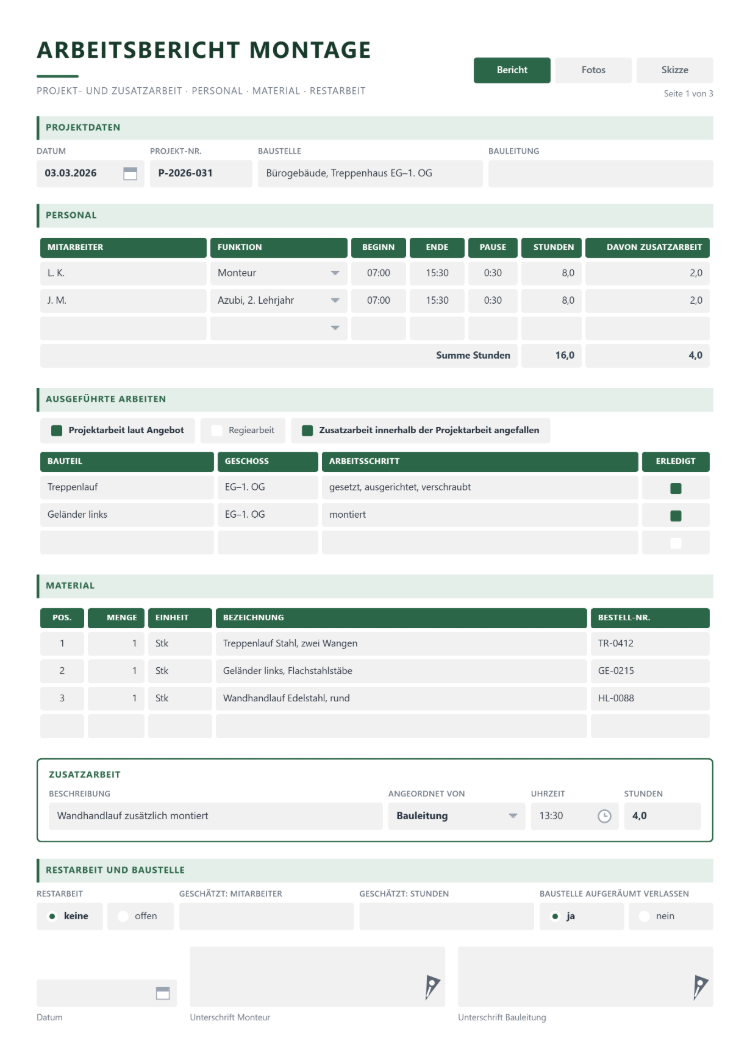Screen dimensions: 750x1060
Task: Click Geschätzt: Stunden input field
Action: (446, 917)
